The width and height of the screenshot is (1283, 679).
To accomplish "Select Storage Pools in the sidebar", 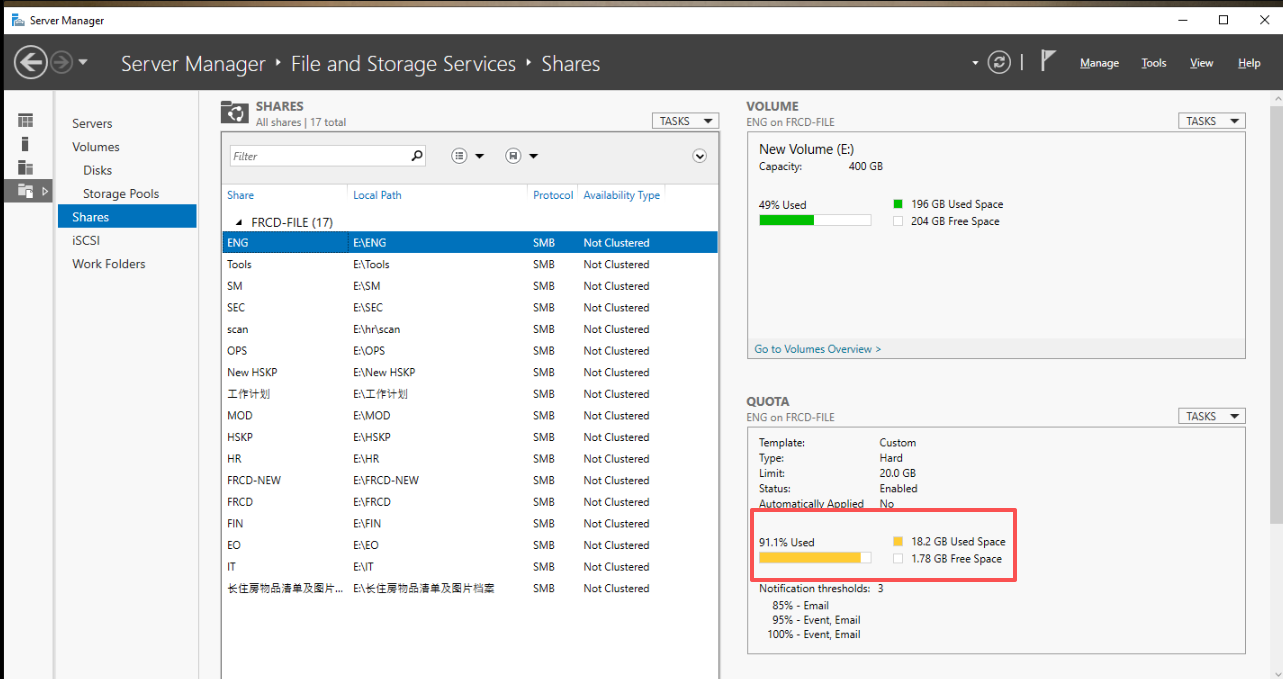I will pos(121,194).
